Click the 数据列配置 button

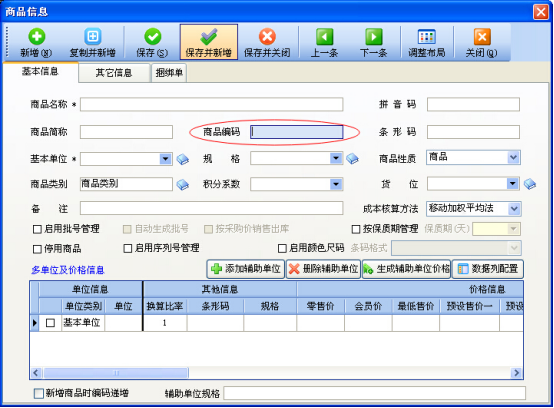tap(488, 269)
